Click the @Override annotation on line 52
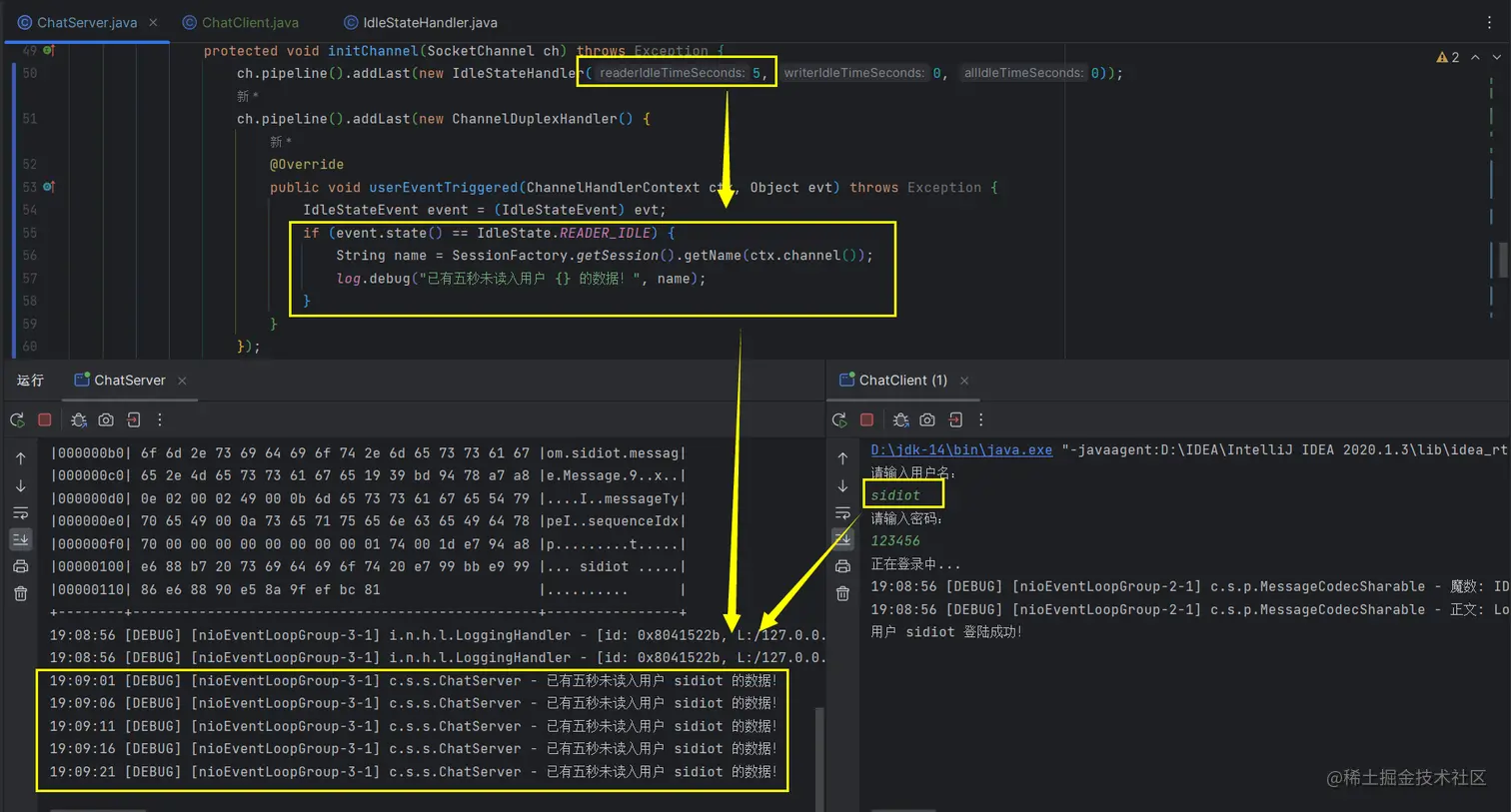Viewport: 1511px width, 812px height. tap(307, 164)
